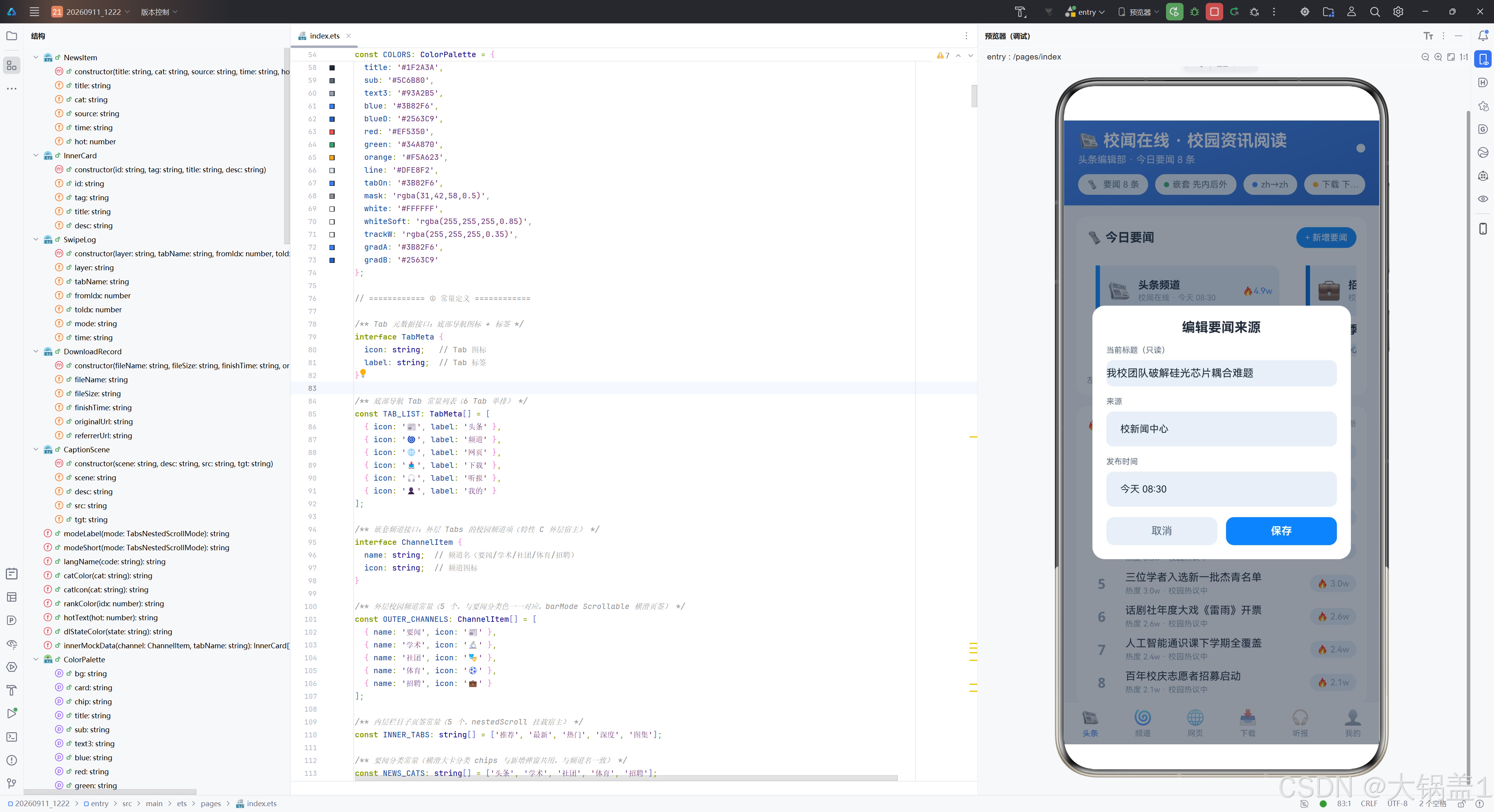Click the red '#EF5350' gutter color swatch
The image size is (1494, 812).
pos(332,131)
